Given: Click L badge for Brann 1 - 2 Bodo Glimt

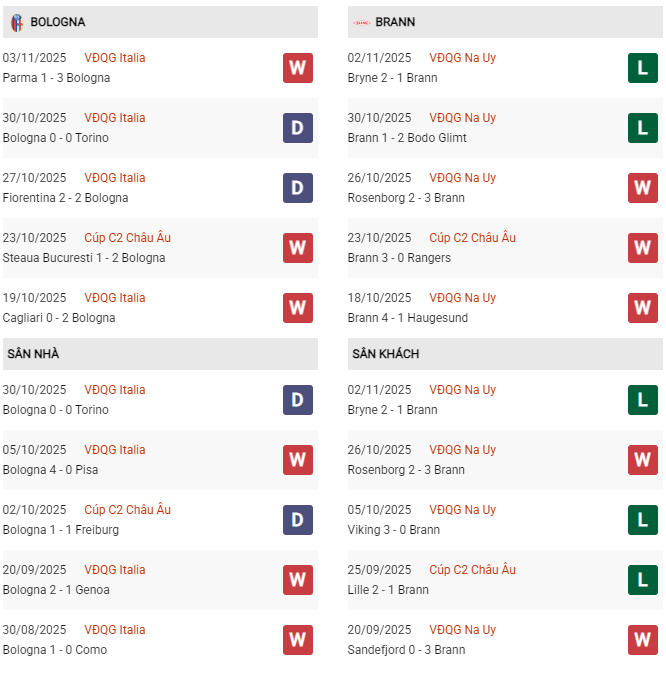Looking at the screenshot, I should 642,128.
